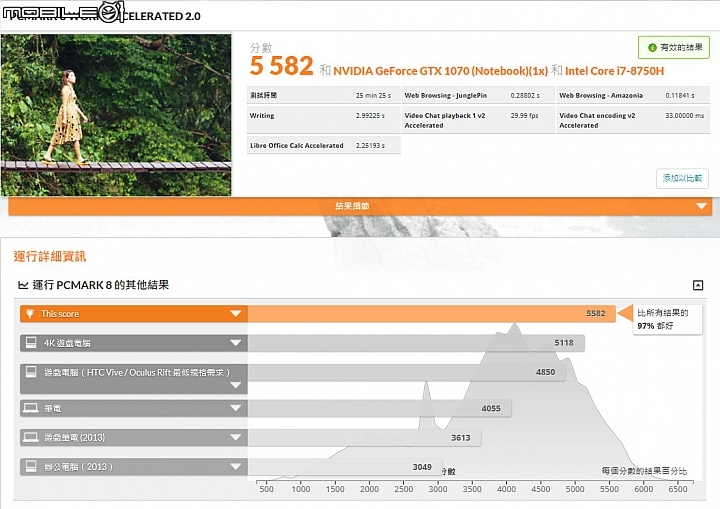Click the 2.25193 s value
Viewport: 720px width, 509px height.
click(370, 146)
